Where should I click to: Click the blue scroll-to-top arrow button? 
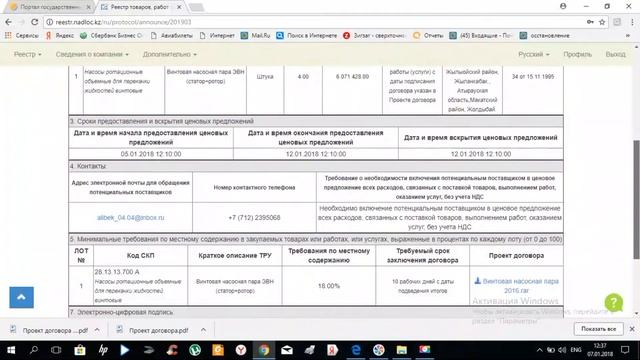click(22, 297)
